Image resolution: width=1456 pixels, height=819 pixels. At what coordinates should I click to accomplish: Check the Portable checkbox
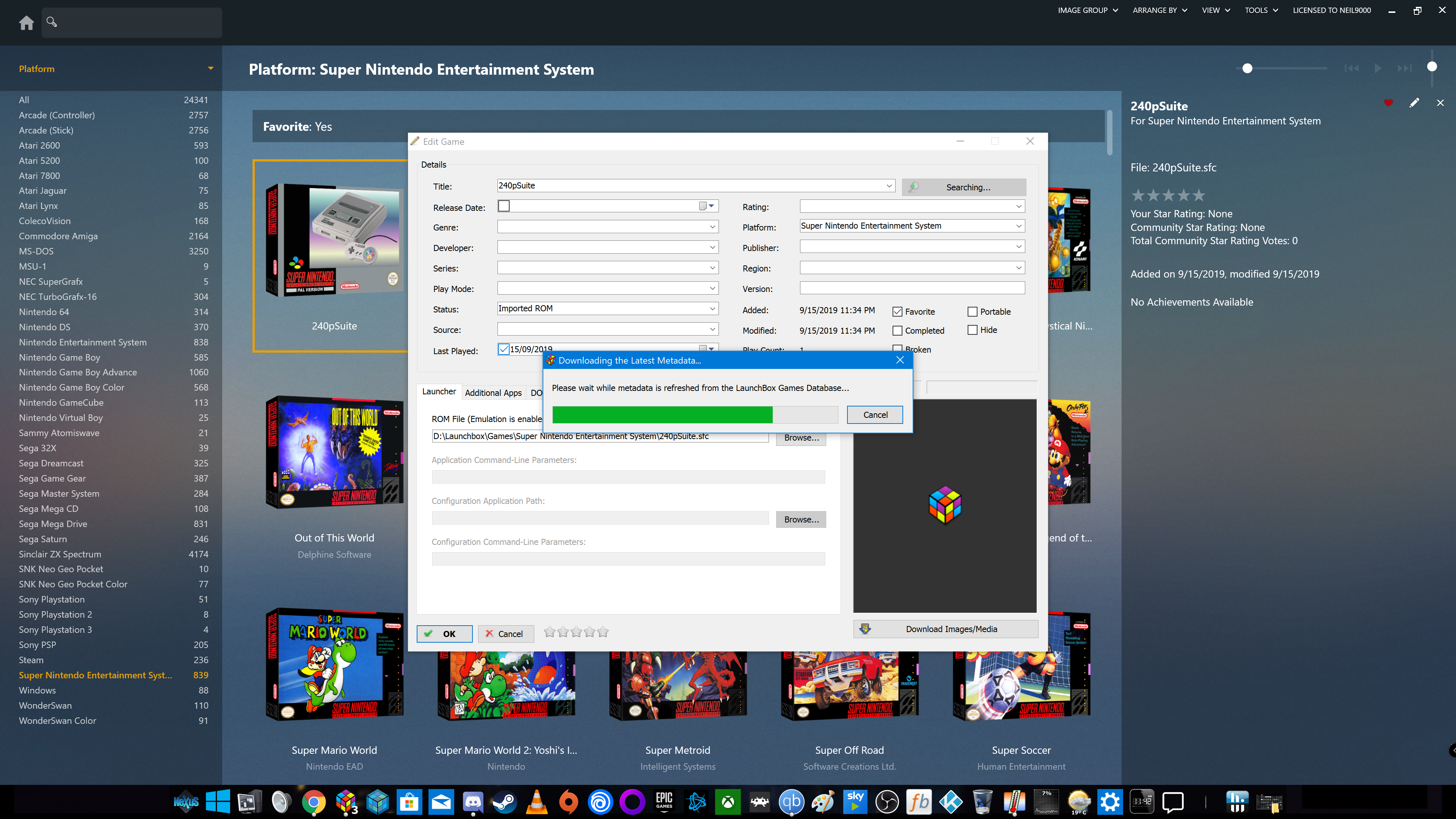click(972, 311)
